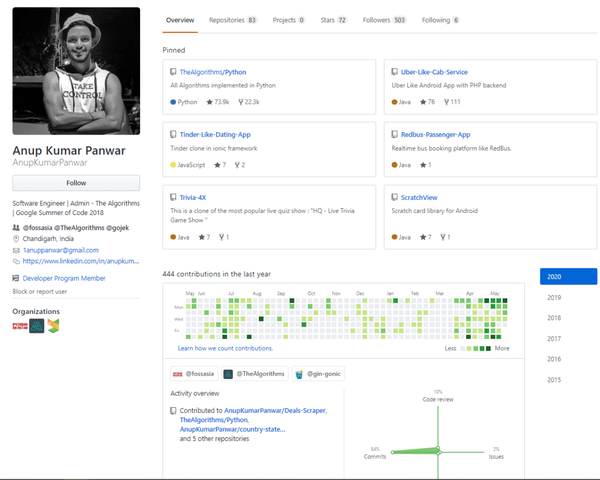Click the profile photo thumbnail
The width and height of the screenshot is (600, 480).
(x=76, y=71)
